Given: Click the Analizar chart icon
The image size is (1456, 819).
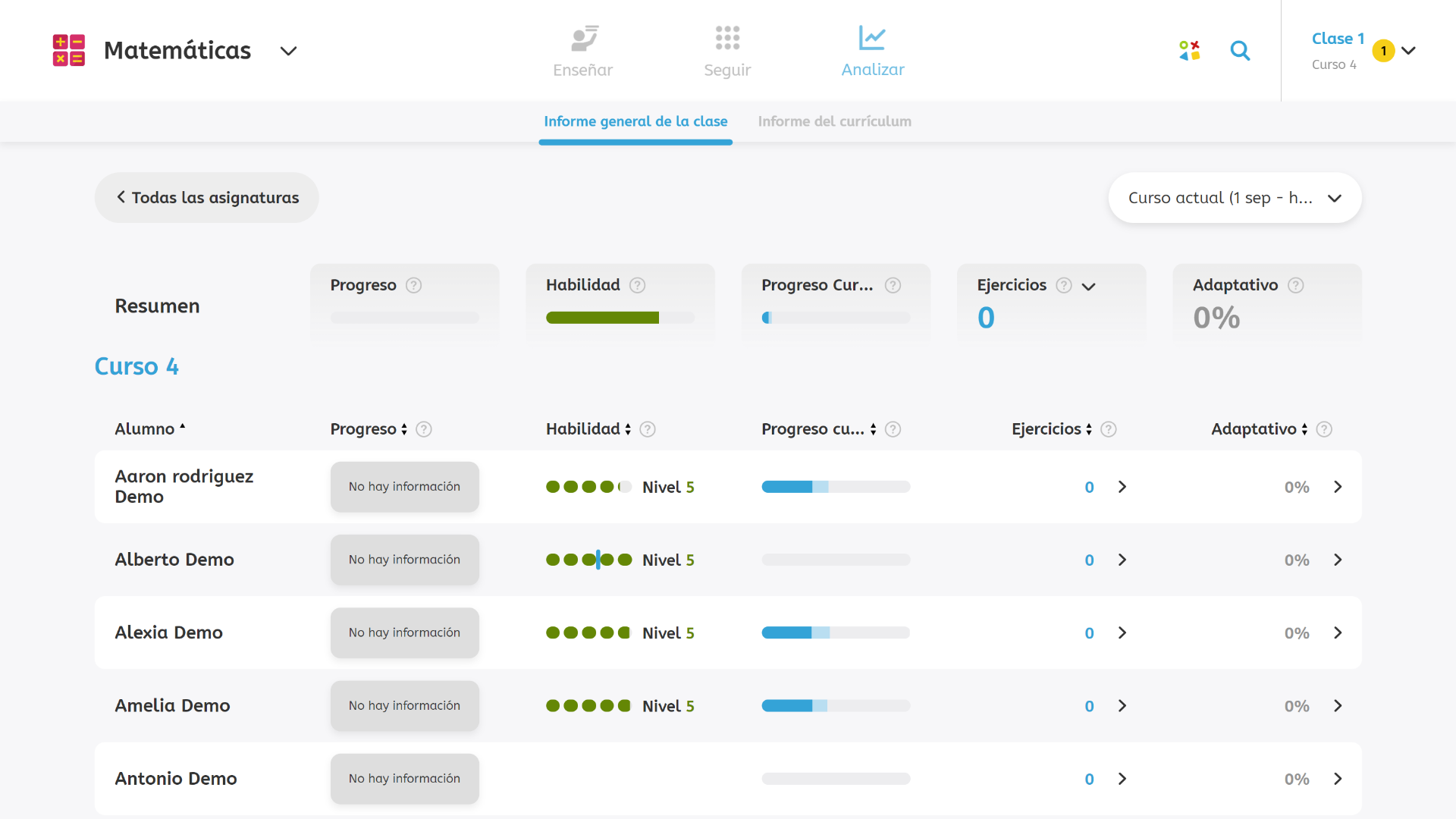Looking at the screenshot, I should (x=872, y=38).
